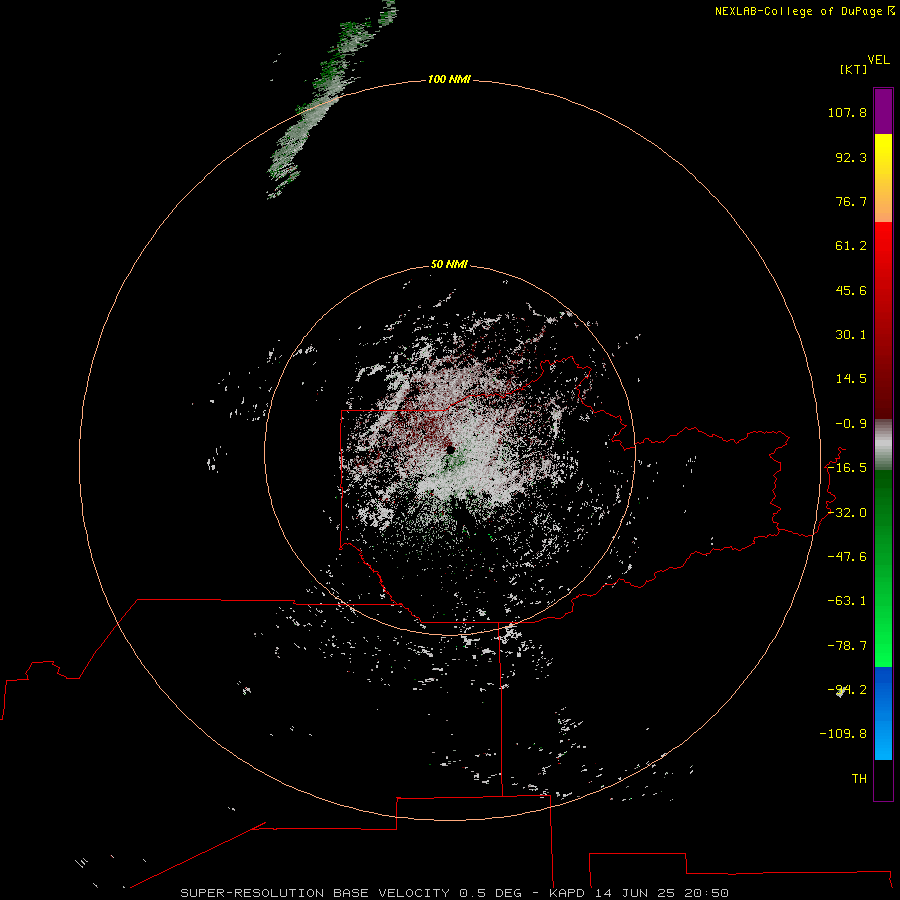Image resolution: width=900 pixels, height=900 pixels.
Task: Click the VEL legend heading
Action: tap(878, 60)
